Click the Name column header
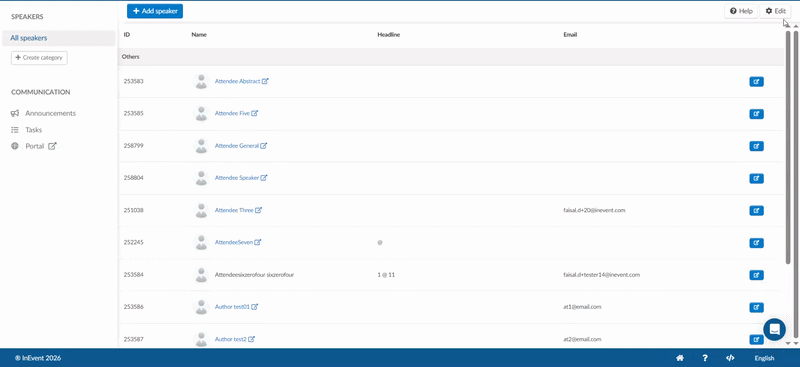The width and height of the screenshot is (800, 367). click(x=199, y=35)
